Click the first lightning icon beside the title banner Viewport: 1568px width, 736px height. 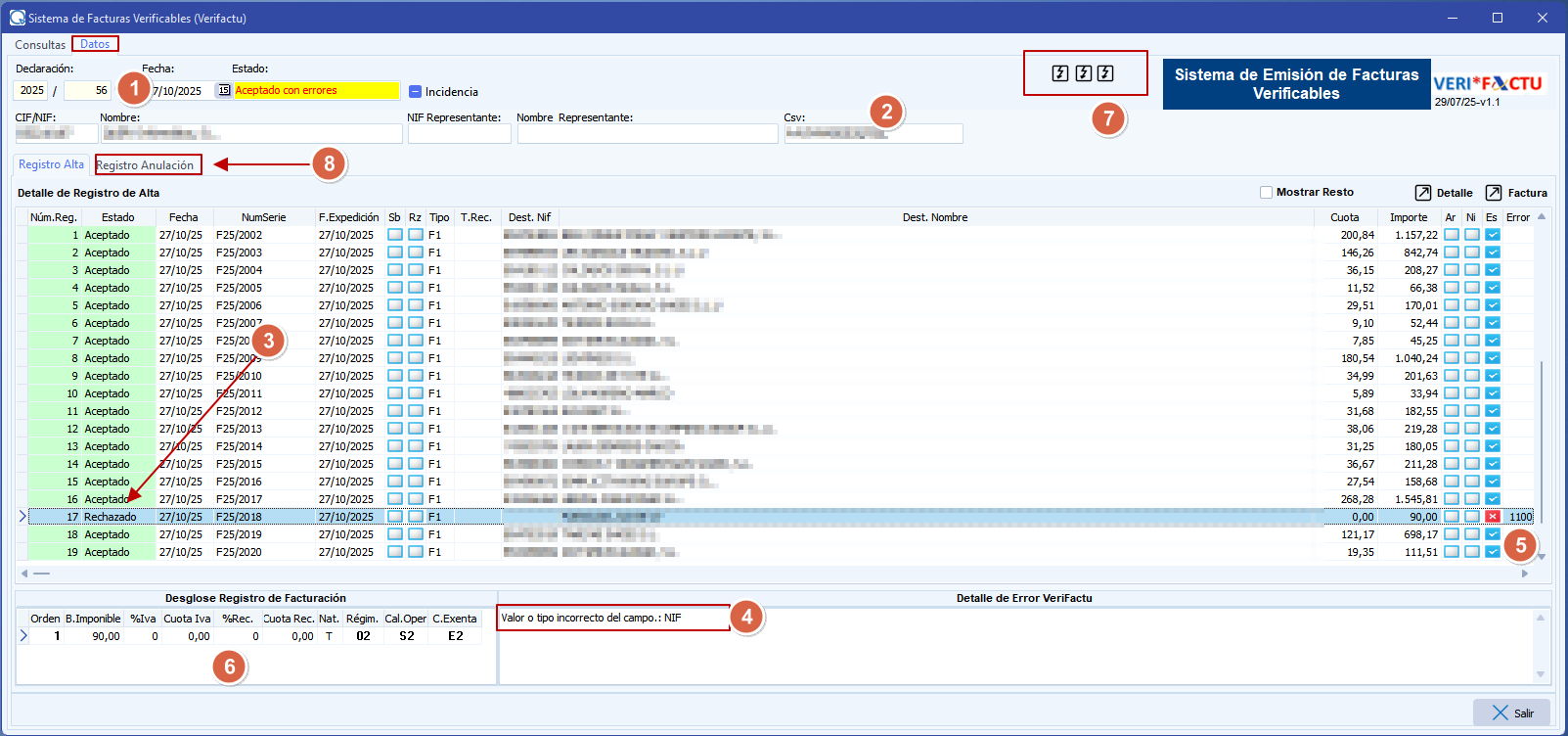pyautogui.click(x=1060, y=73)
